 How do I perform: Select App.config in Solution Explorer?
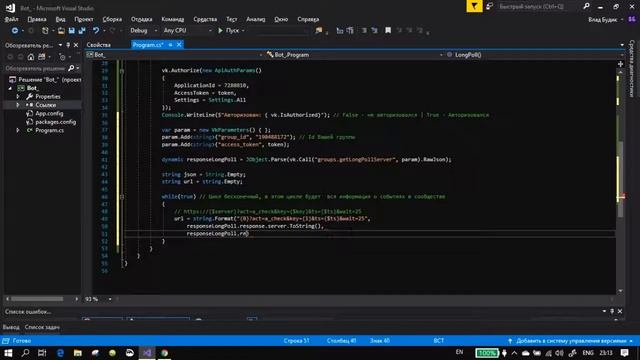click(49, 113)
